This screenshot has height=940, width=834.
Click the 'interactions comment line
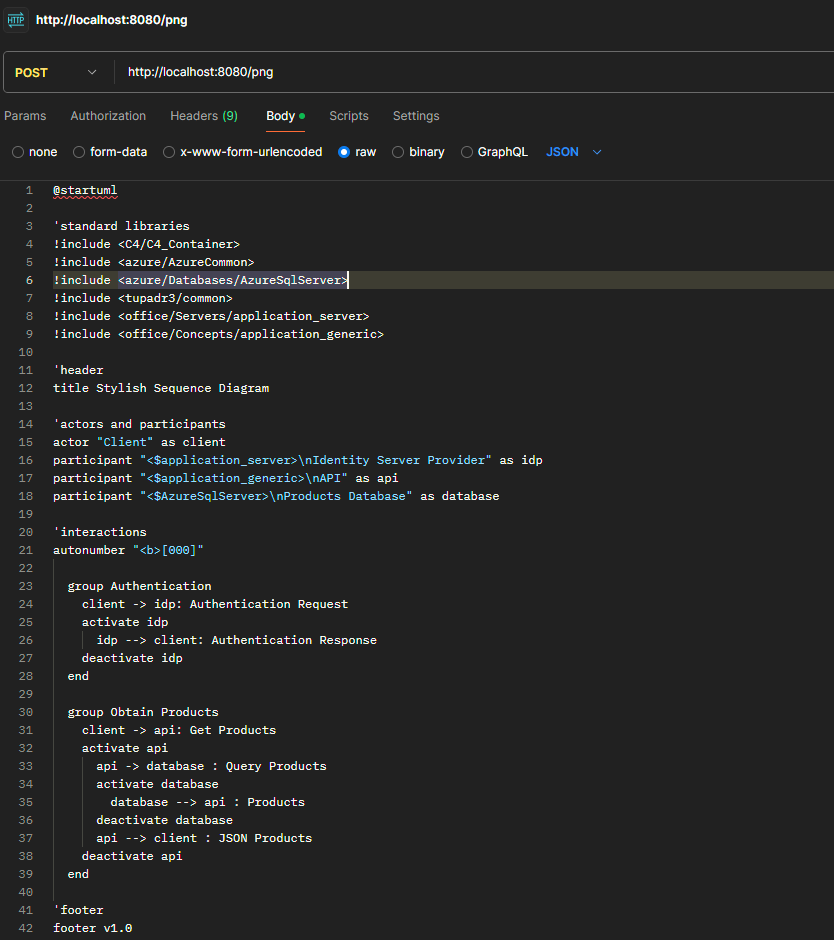click(100, 532)
